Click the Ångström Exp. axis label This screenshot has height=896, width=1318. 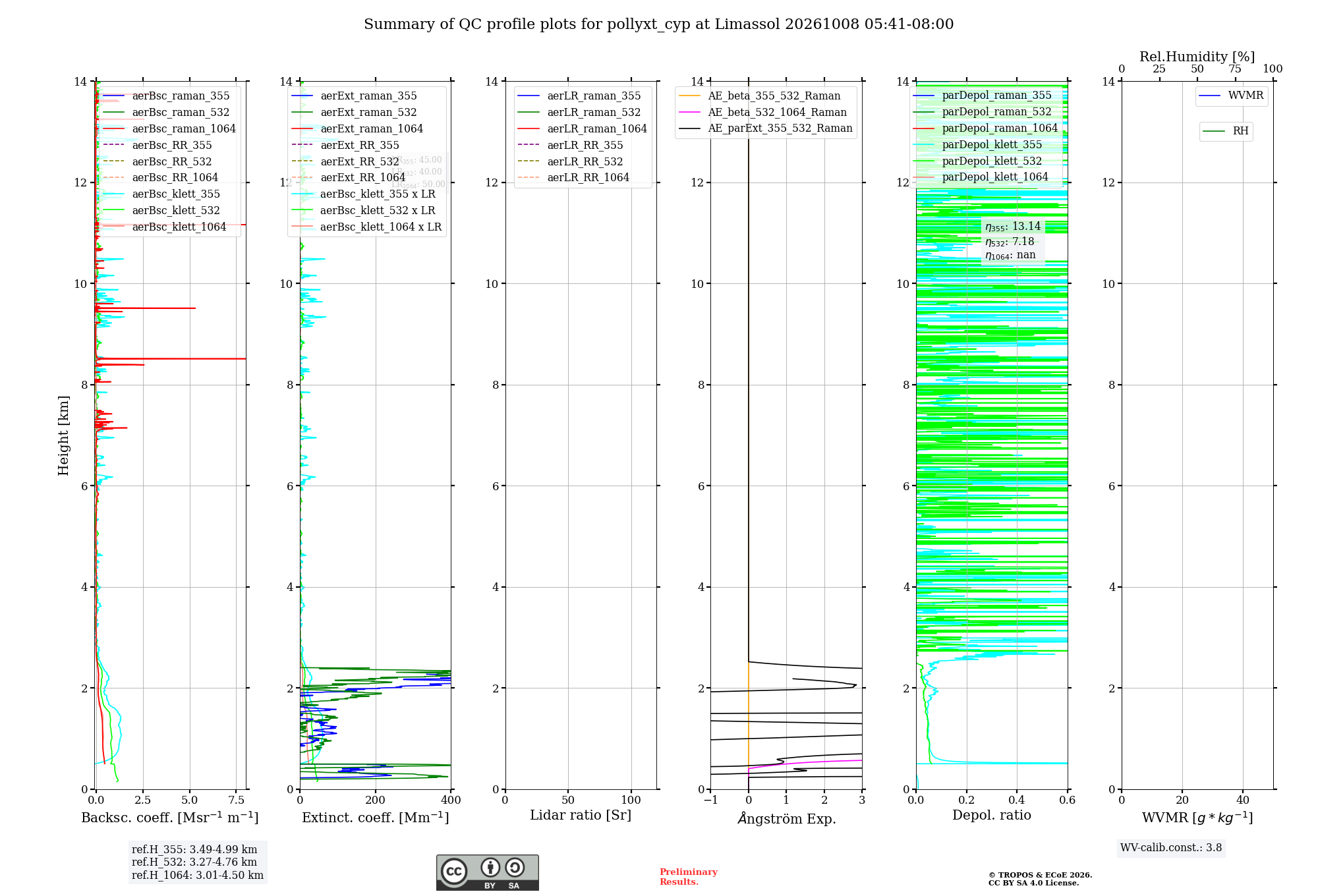pos(787,818)
